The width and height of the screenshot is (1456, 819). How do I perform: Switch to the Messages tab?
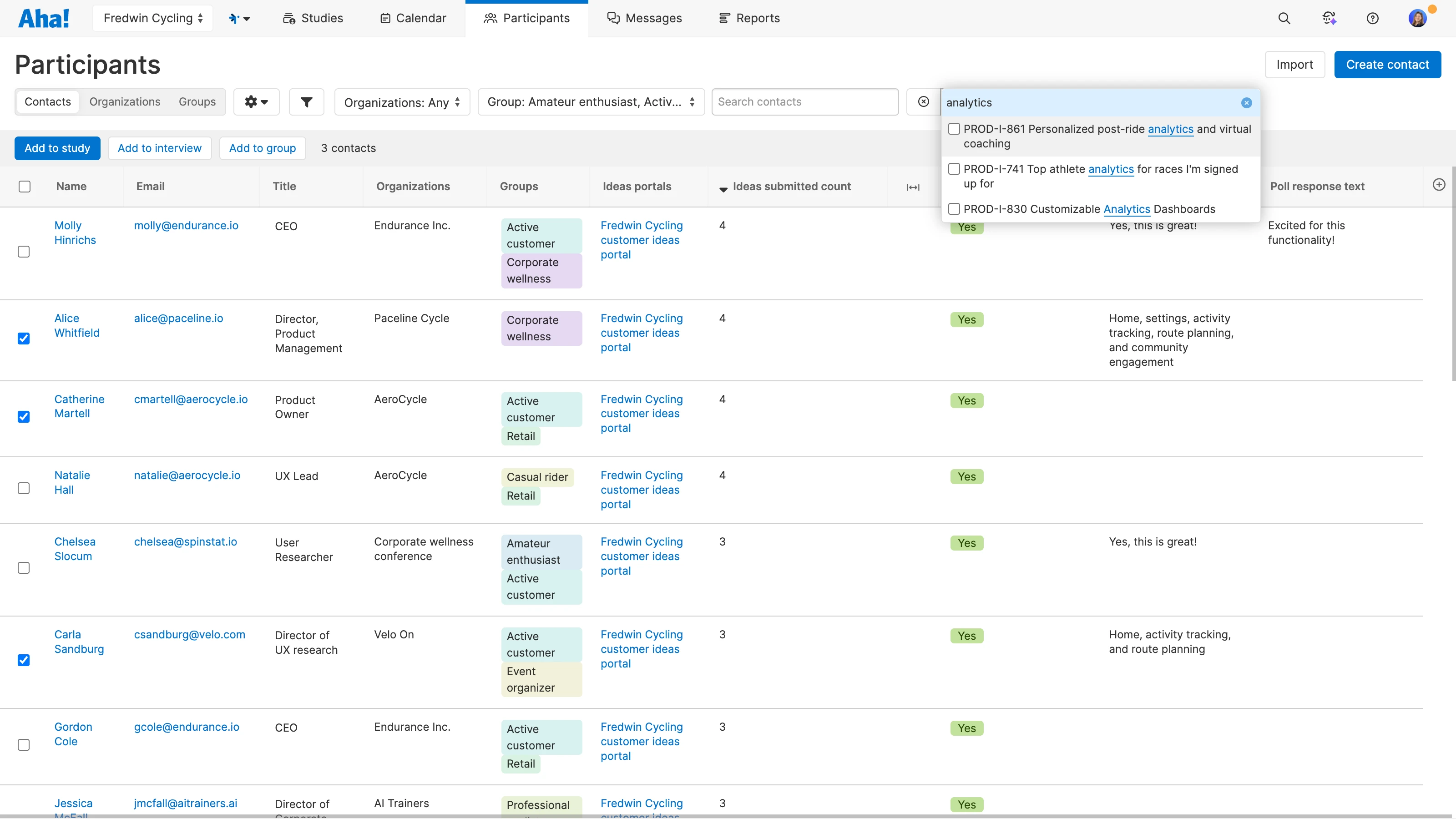point(644,18)
